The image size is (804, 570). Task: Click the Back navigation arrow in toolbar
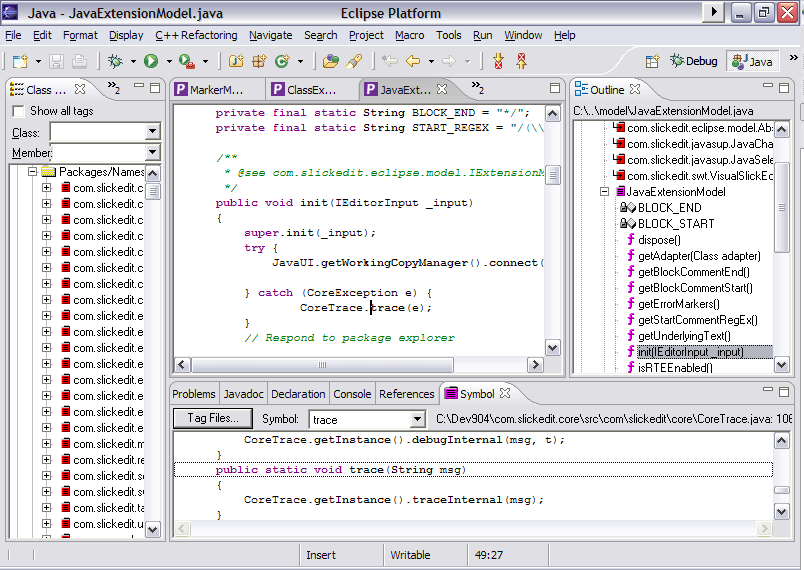[x=412, y=61]
